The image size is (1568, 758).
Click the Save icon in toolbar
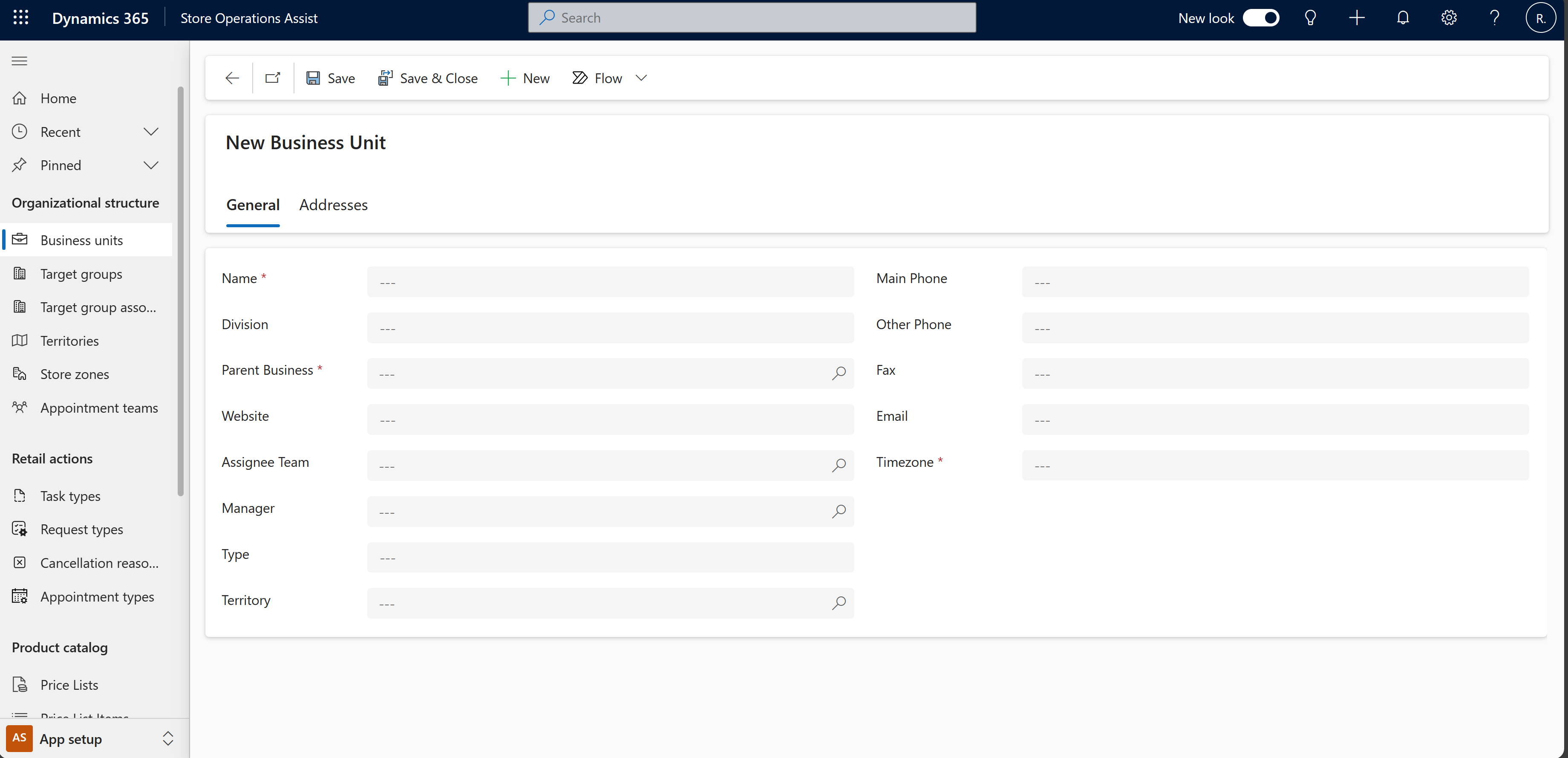click(313, 77)
